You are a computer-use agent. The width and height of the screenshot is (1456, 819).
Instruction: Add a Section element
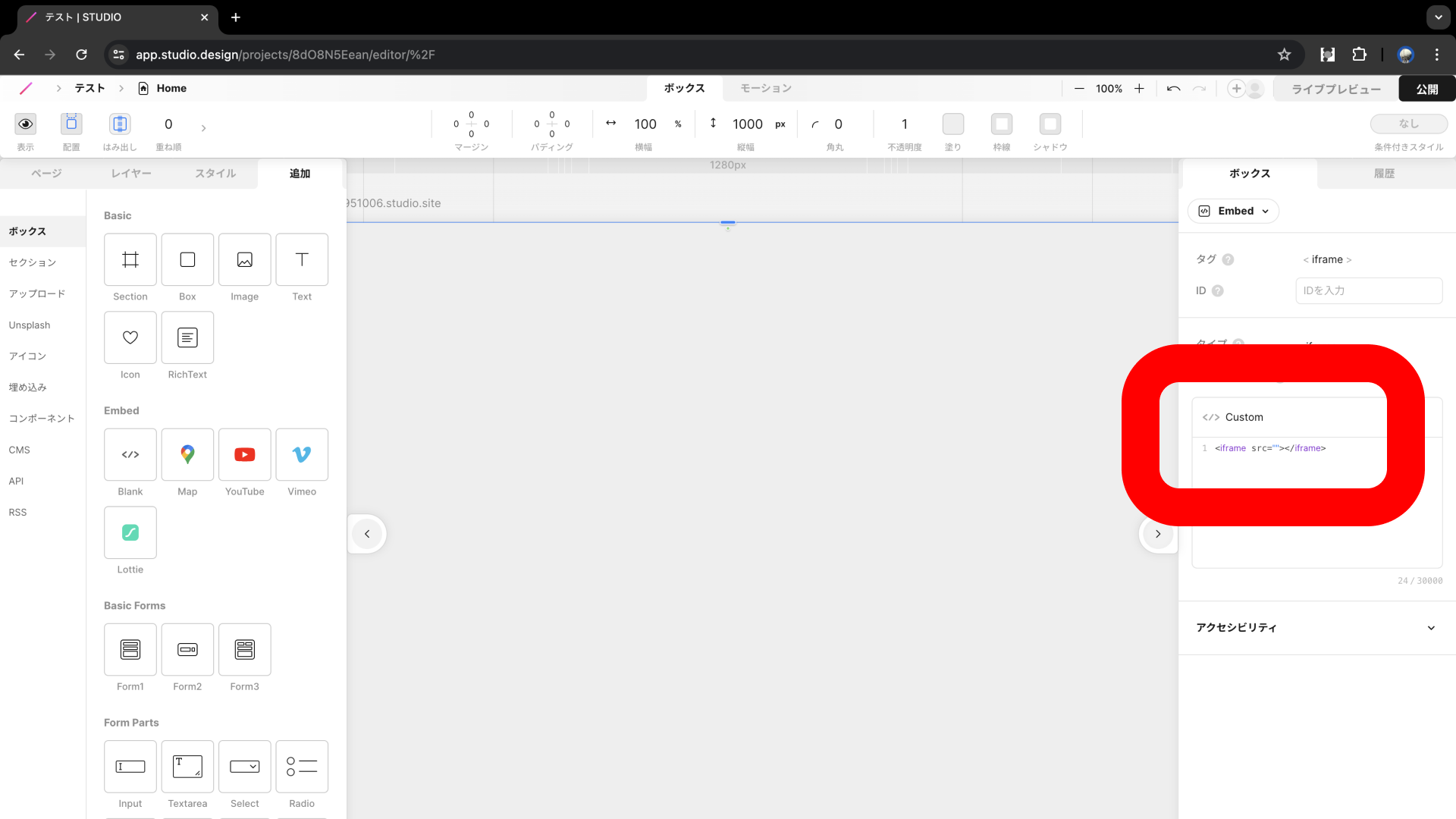click(130, 260)
